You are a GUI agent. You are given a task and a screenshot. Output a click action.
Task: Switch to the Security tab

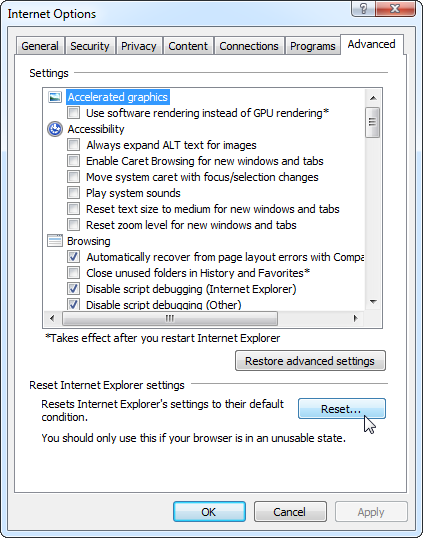[90, 46]
